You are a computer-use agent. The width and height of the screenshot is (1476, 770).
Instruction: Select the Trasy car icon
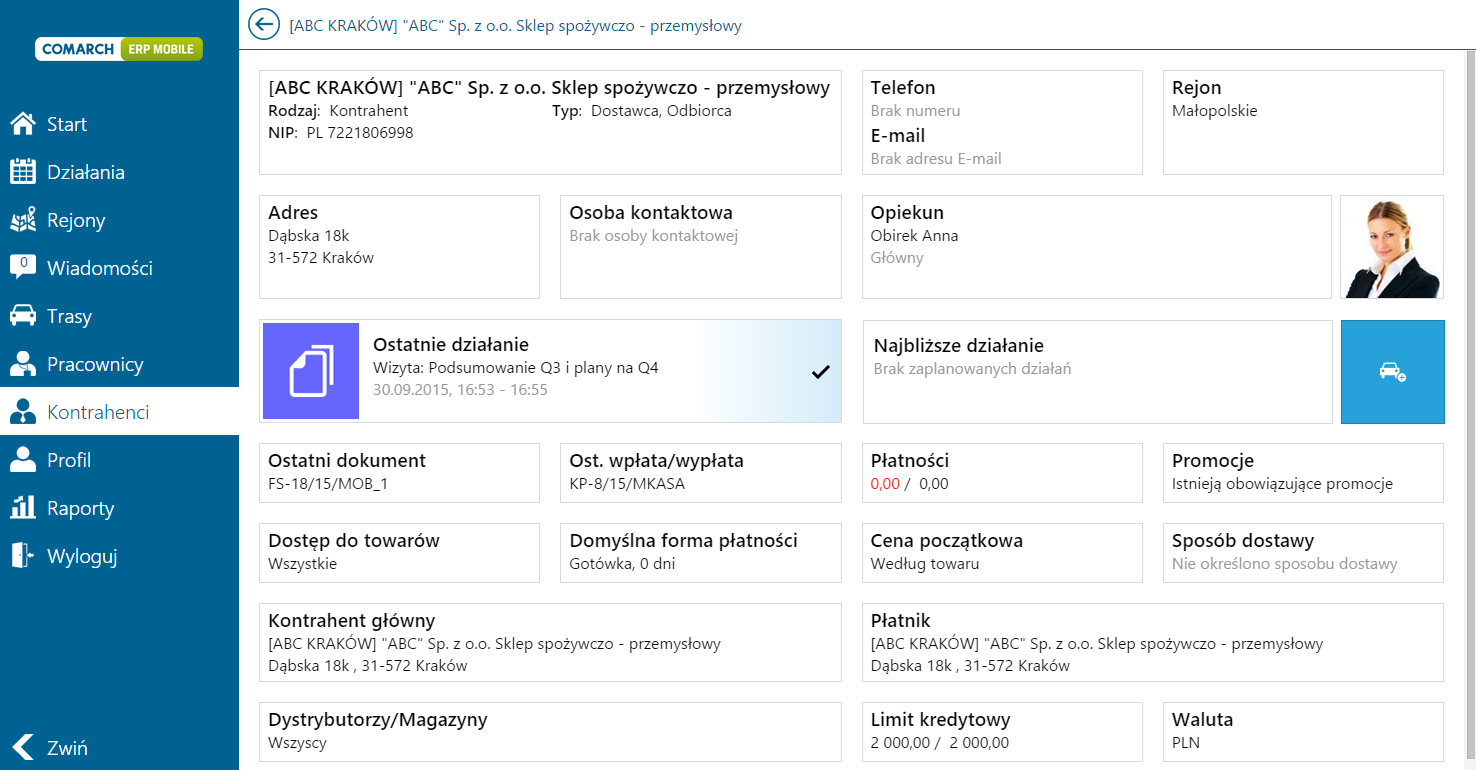22,316
